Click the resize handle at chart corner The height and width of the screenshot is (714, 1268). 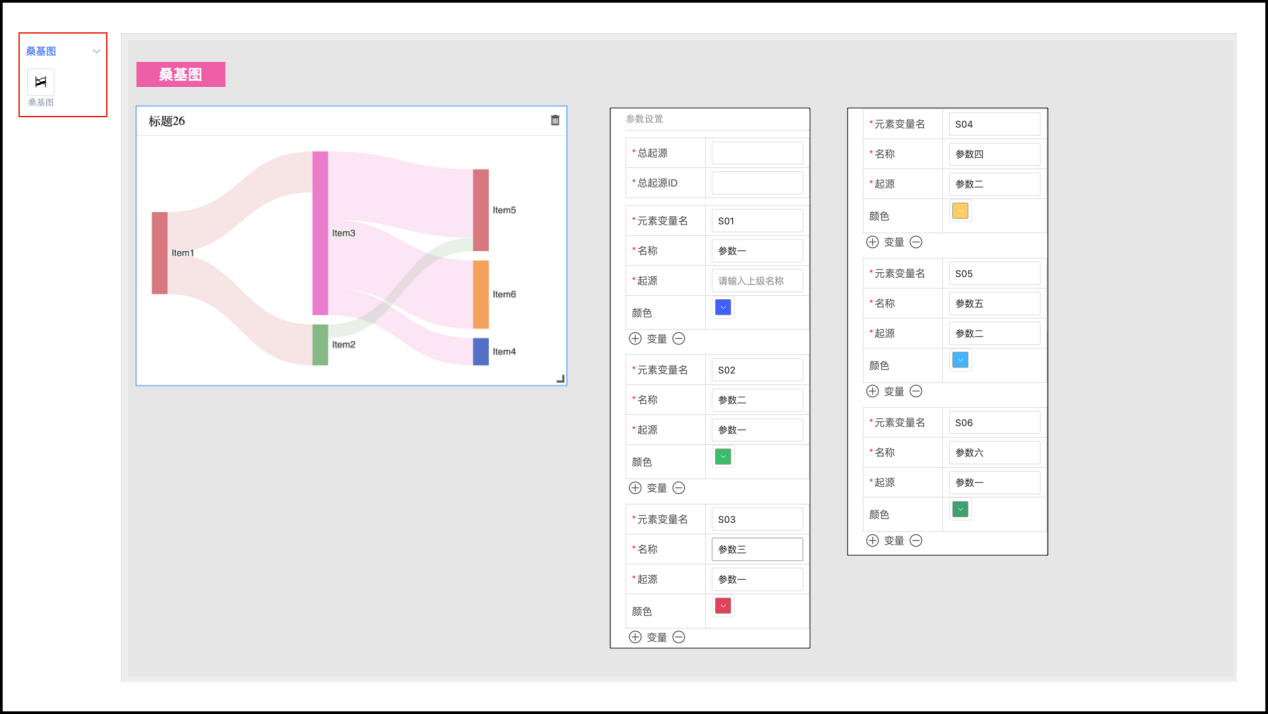[x=560, y=379]
